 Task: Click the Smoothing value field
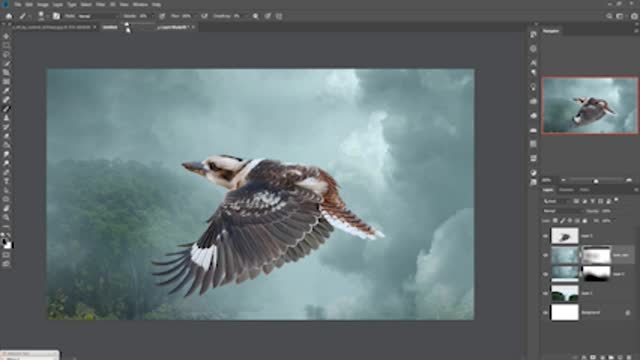[238, 16]
